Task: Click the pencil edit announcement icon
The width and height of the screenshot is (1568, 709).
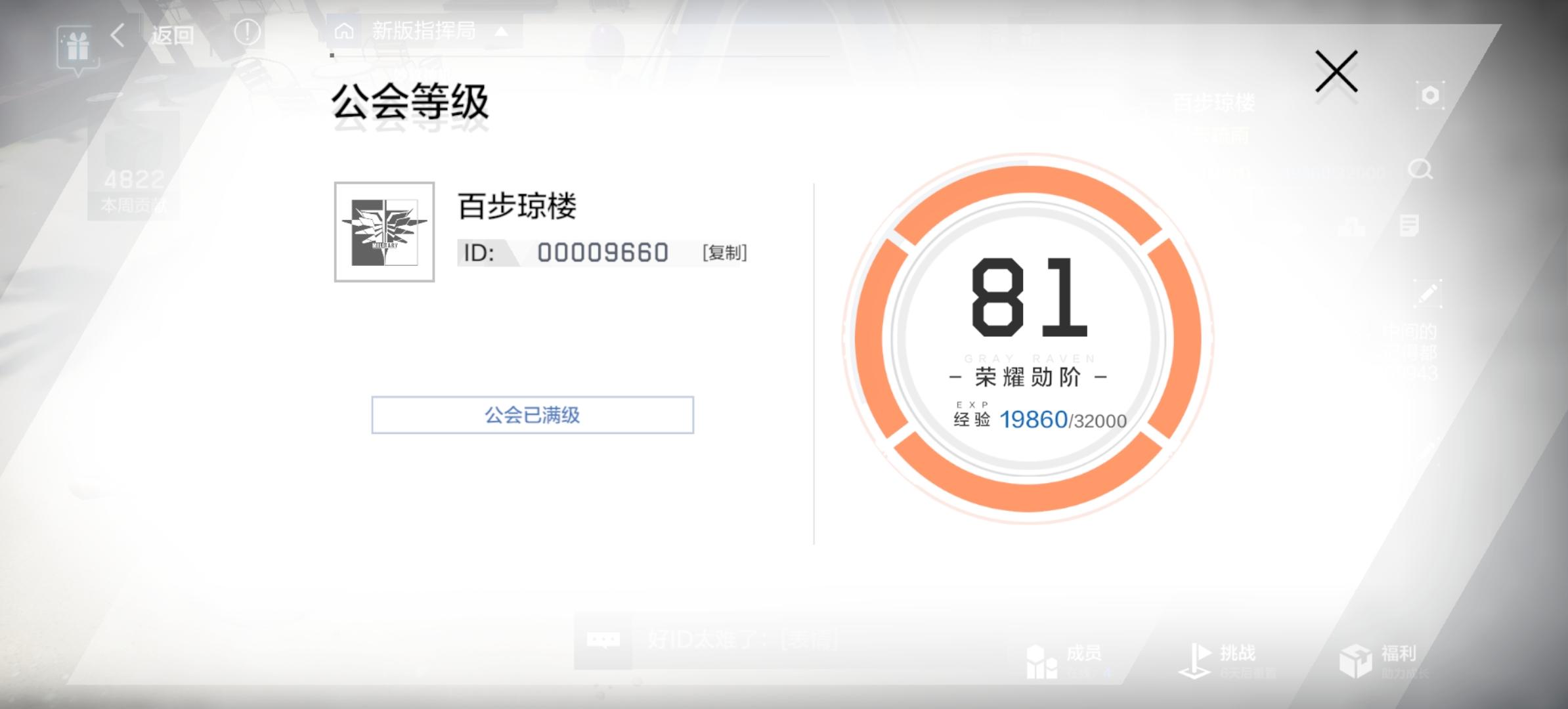Action: pyautogui.click(x=1428, y=293)
